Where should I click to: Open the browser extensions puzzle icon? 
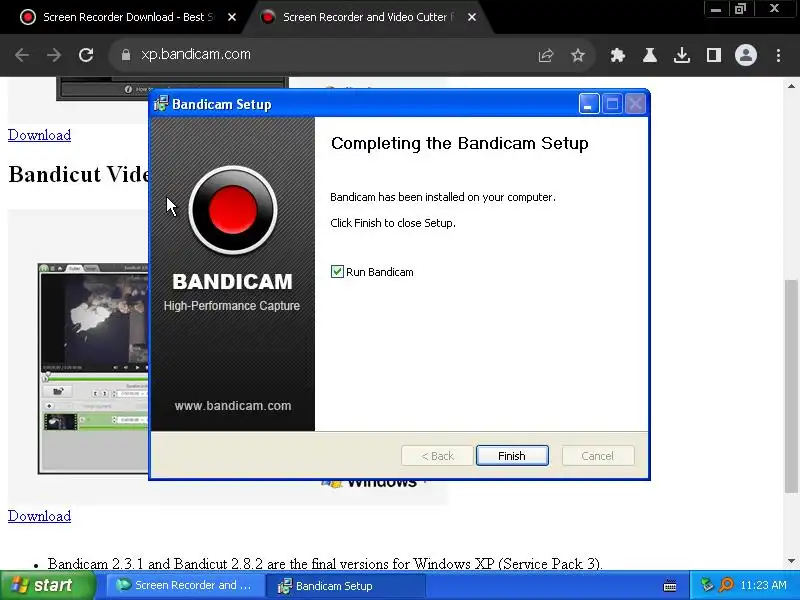tap(617, 55)
